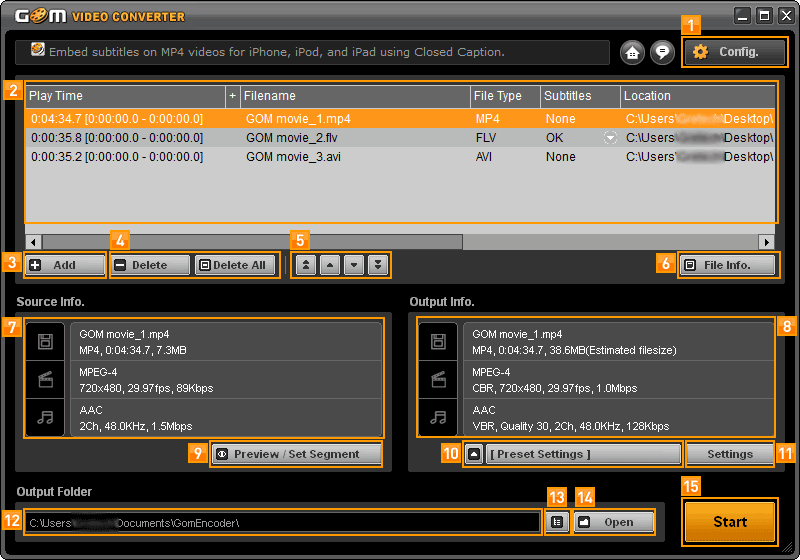Click the GOM film reel tip icon
This screenshot has width=800, height=560.
(38, 49)
